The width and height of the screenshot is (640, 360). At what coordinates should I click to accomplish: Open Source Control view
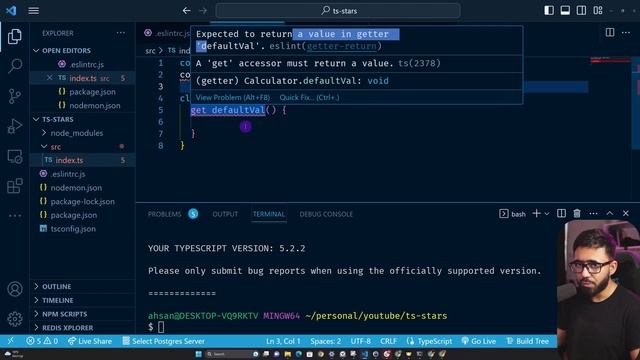[15, 96]
